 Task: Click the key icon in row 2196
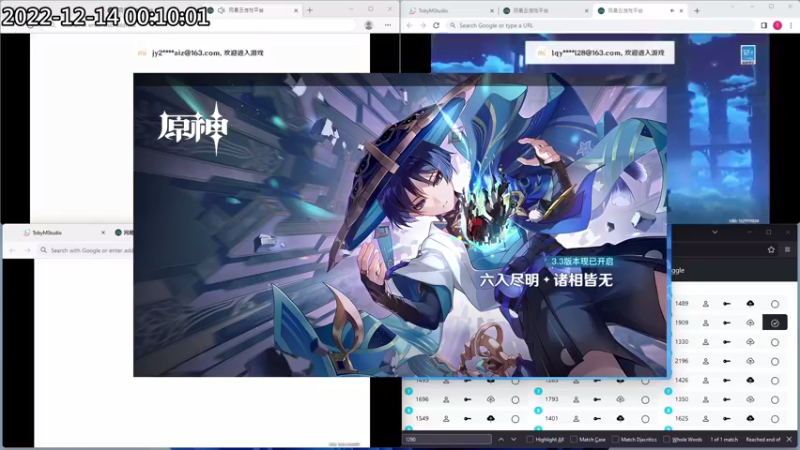pyautogui.click(x=727, y=361)
